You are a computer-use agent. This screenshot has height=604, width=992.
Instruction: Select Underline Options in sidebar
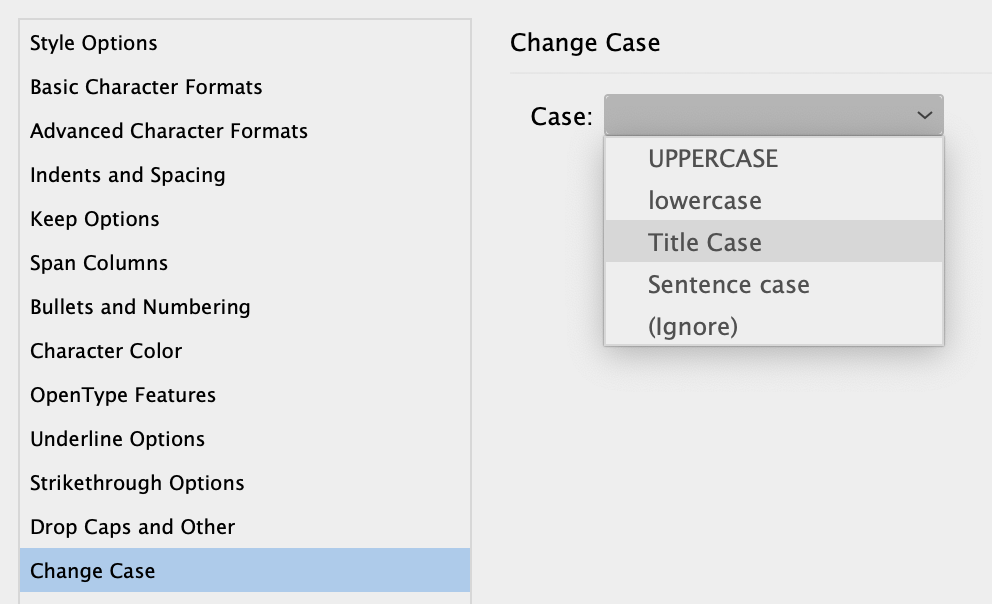[118, 439]
